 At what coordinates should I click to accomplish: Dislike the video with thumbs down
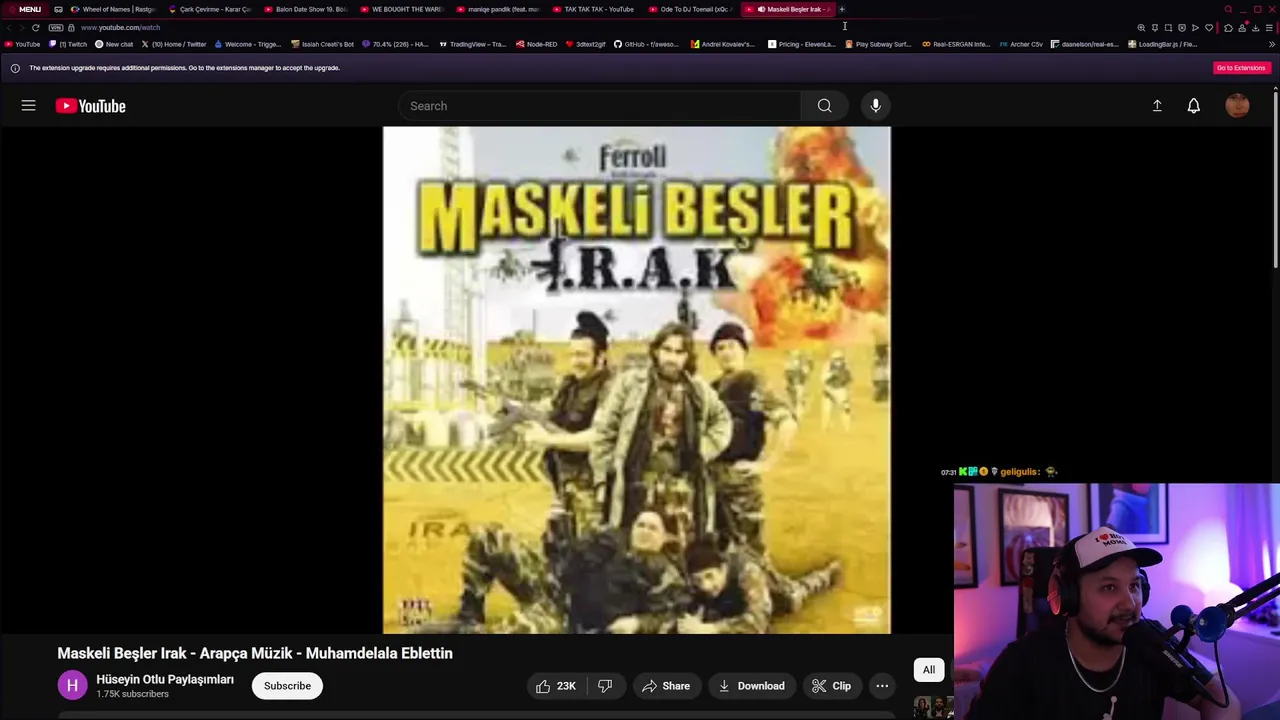click(605, 686)
